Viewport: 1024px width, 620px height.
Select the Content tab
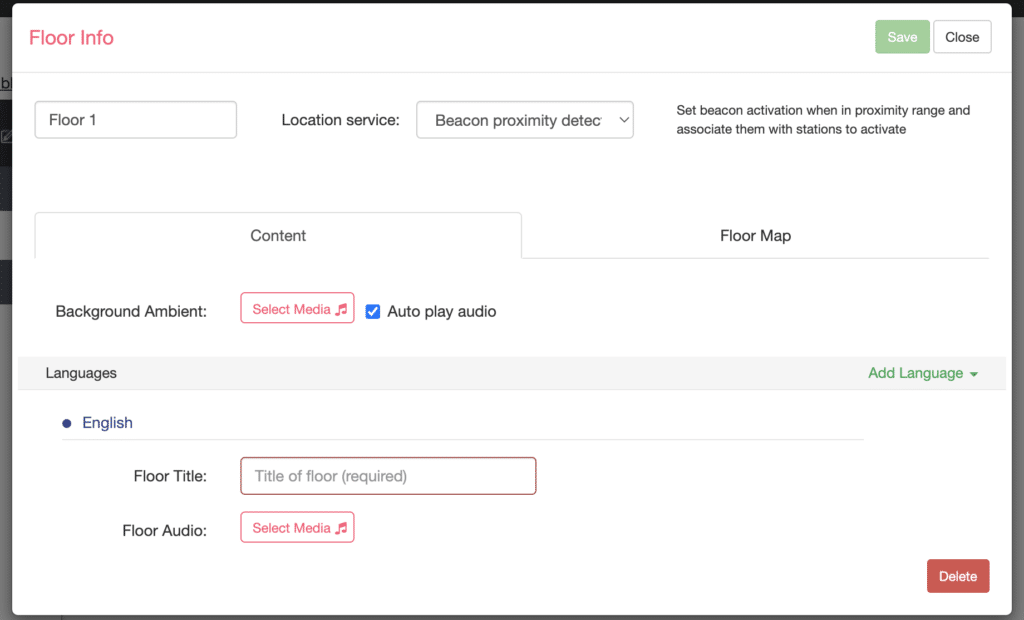tap(277, 235)
